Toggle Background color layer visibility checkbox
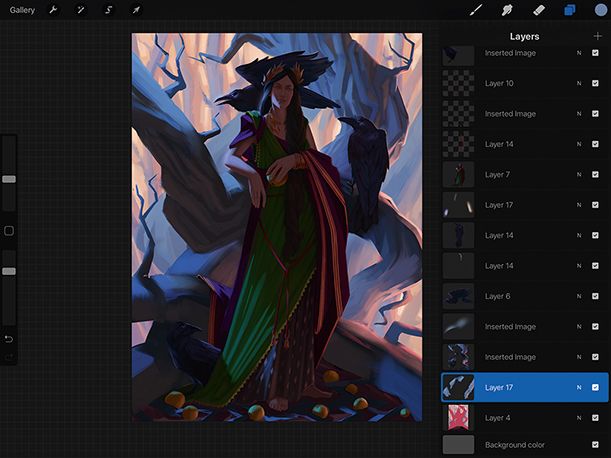 (x=595, y=445)
